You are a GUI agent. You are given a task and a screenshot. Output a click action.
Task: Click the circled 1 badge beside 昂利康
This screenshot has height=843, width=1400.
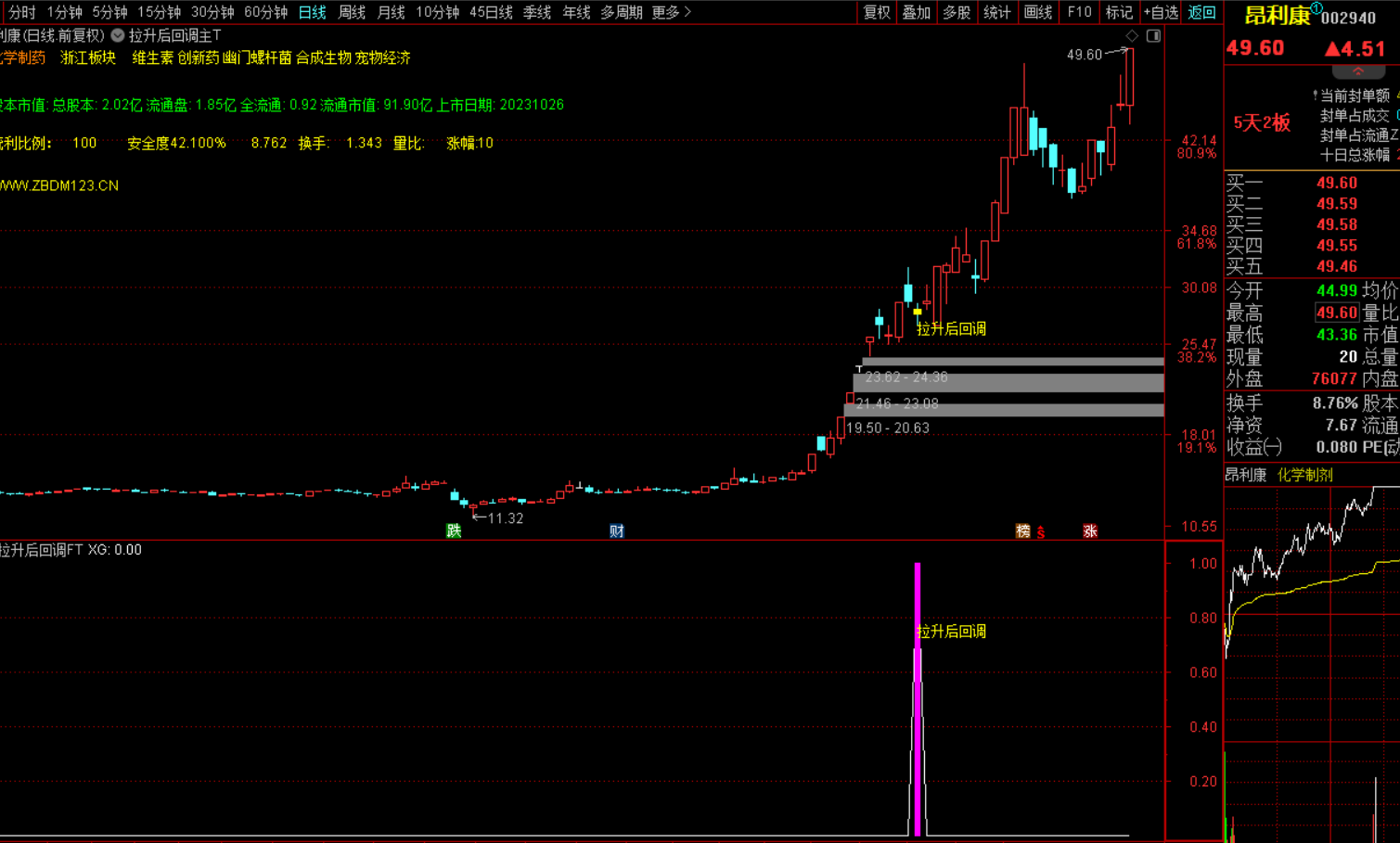(x=1317, y=8)
